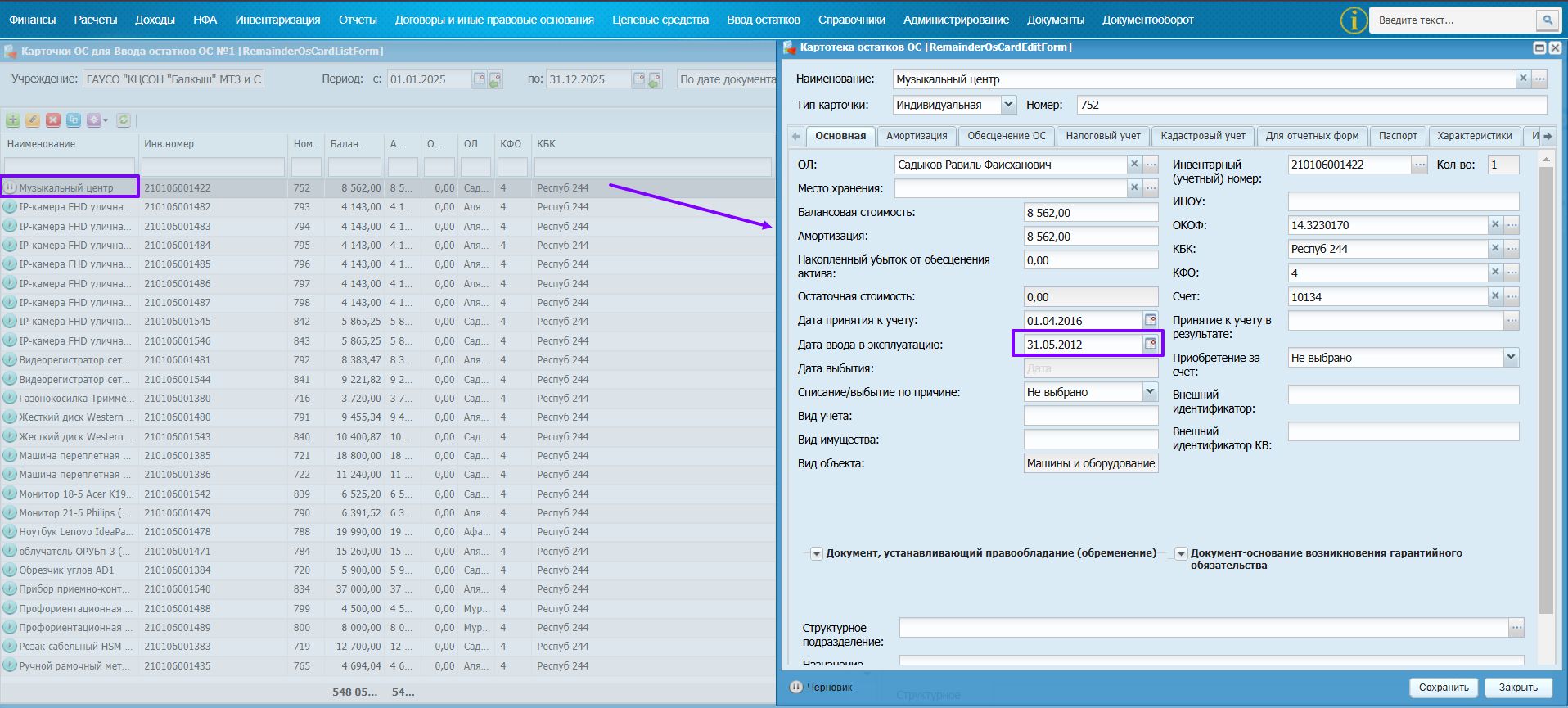Image resolution: width=1568 pixels, height=708 pixels.
Task: Clear the ОЛ field with its X icon
Action: [1134, 165]
